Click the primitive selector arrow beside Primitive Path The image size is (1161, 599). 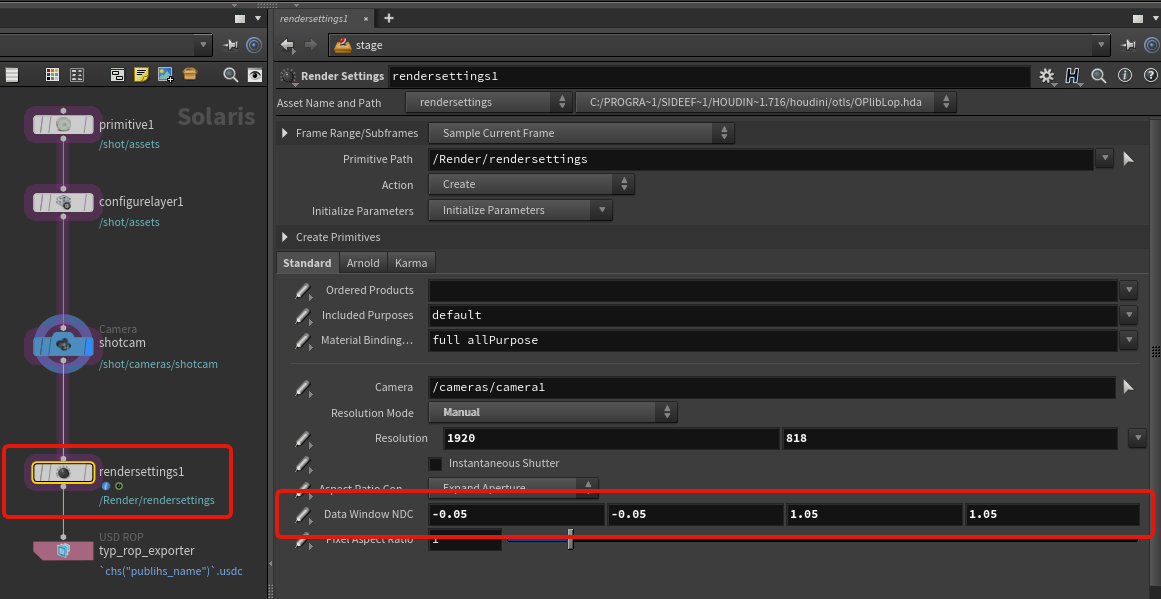pyautogui.click(x=1128, y=158)
